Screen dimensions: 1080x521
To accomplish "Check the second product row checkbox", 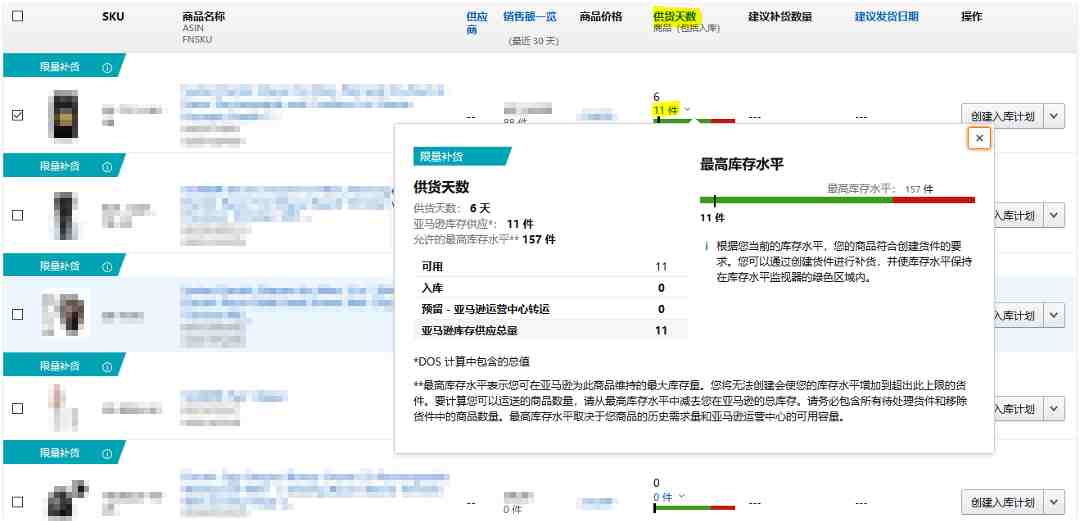I will coord(18,215).
